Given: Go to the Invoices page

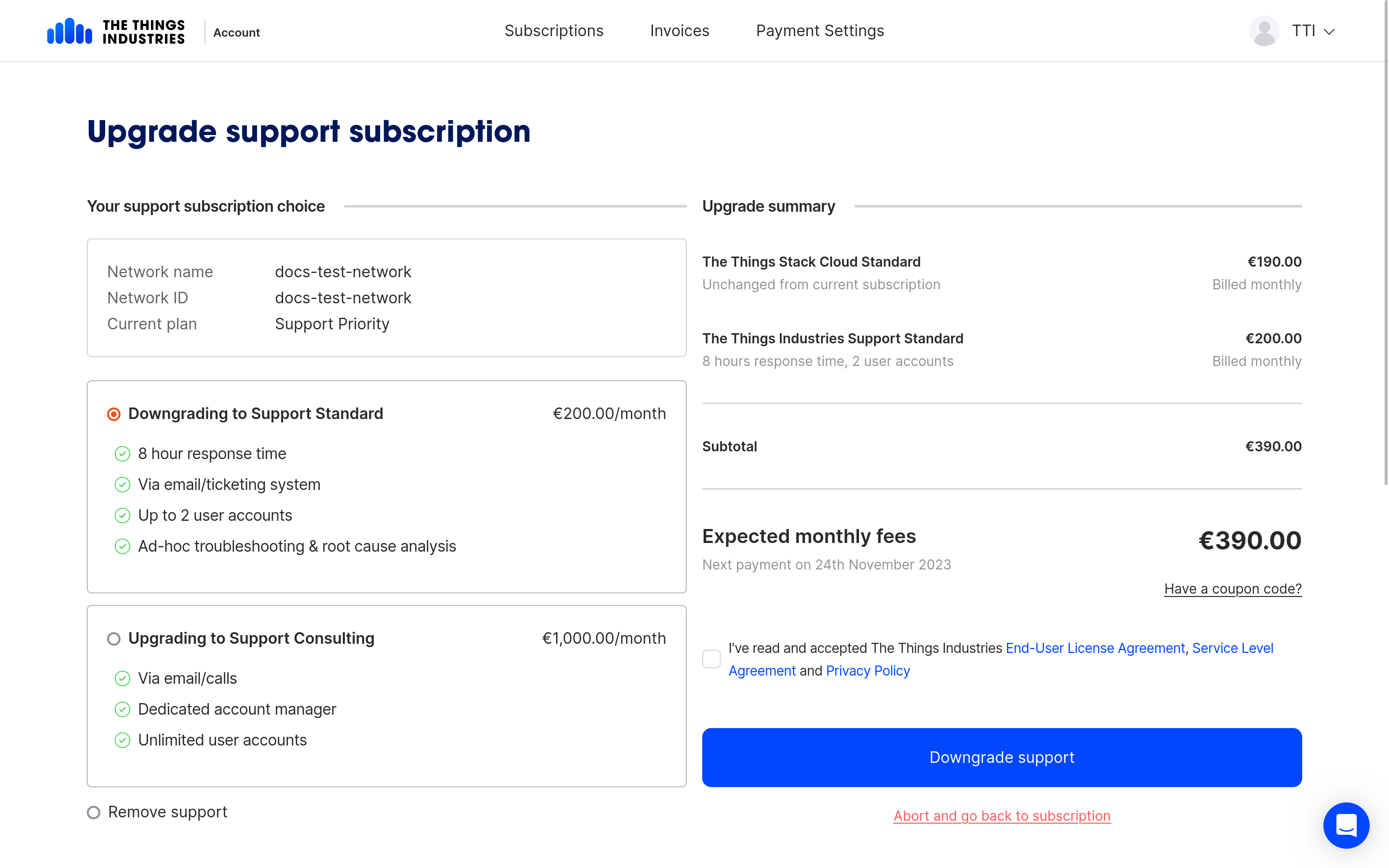Looking at the screenshot, I should point(679,30).
